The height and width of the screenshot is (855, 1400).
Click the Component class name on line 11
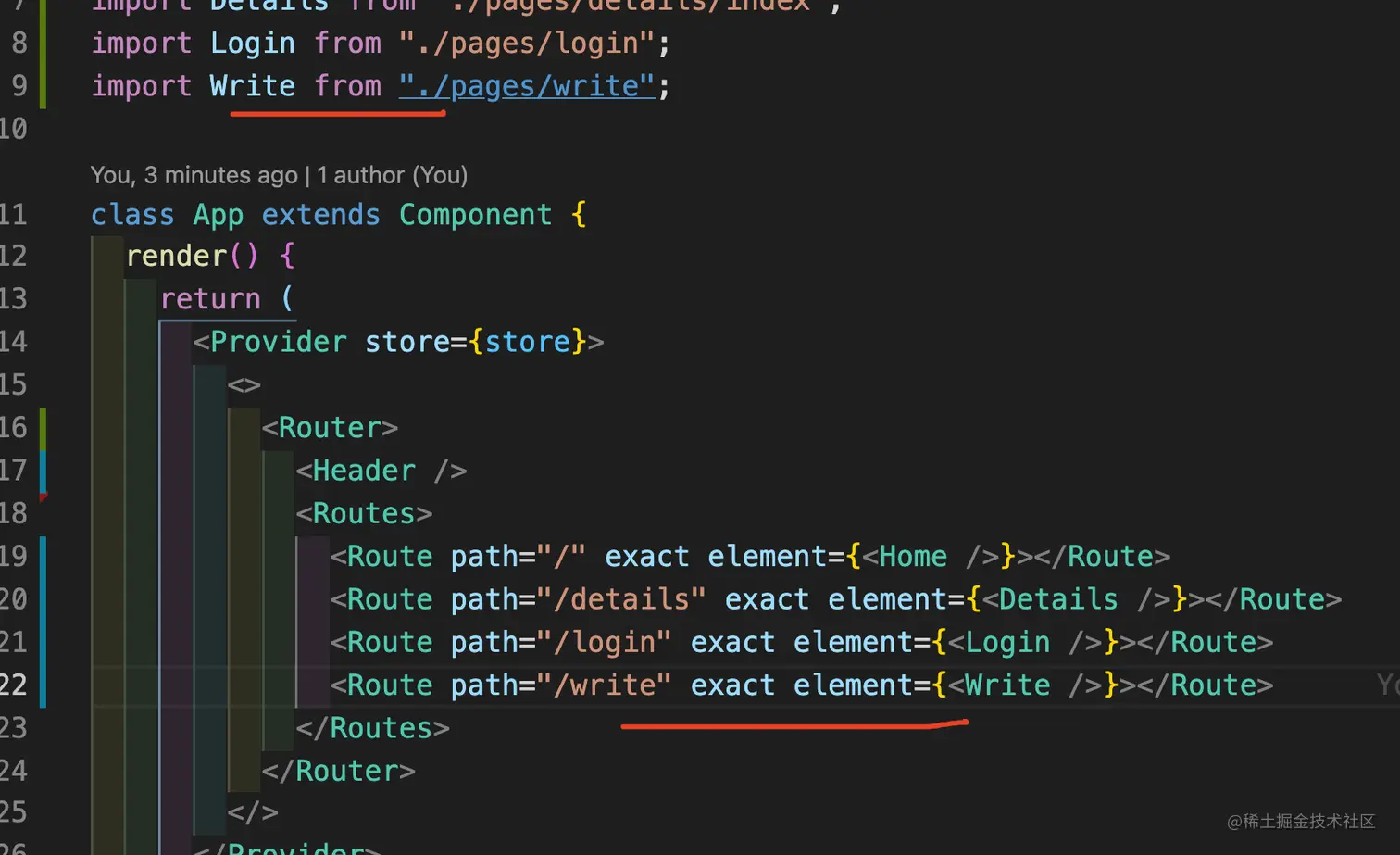(475, 215)
